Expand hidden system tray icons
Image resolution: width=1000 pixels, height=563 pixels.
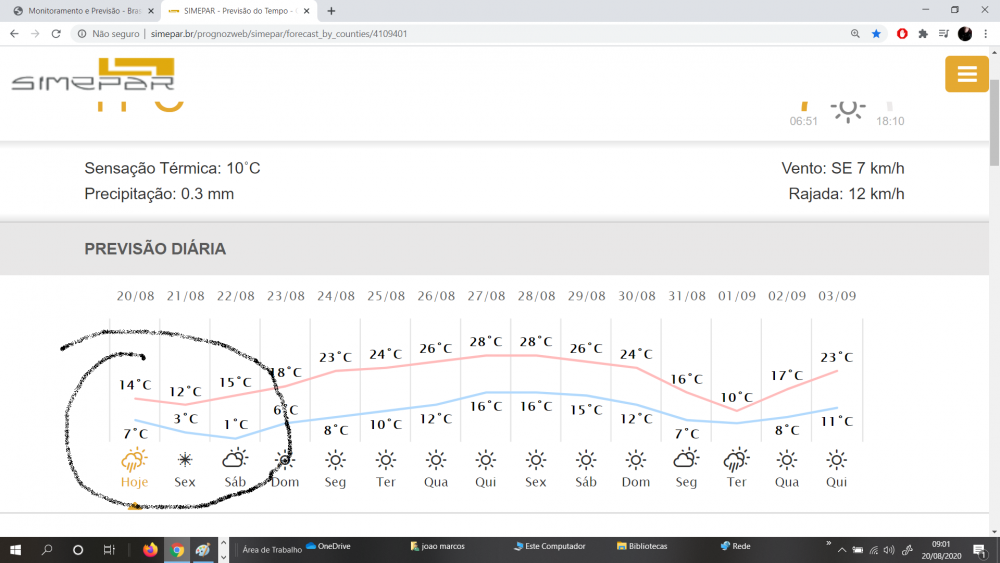[x=842, y=550]
